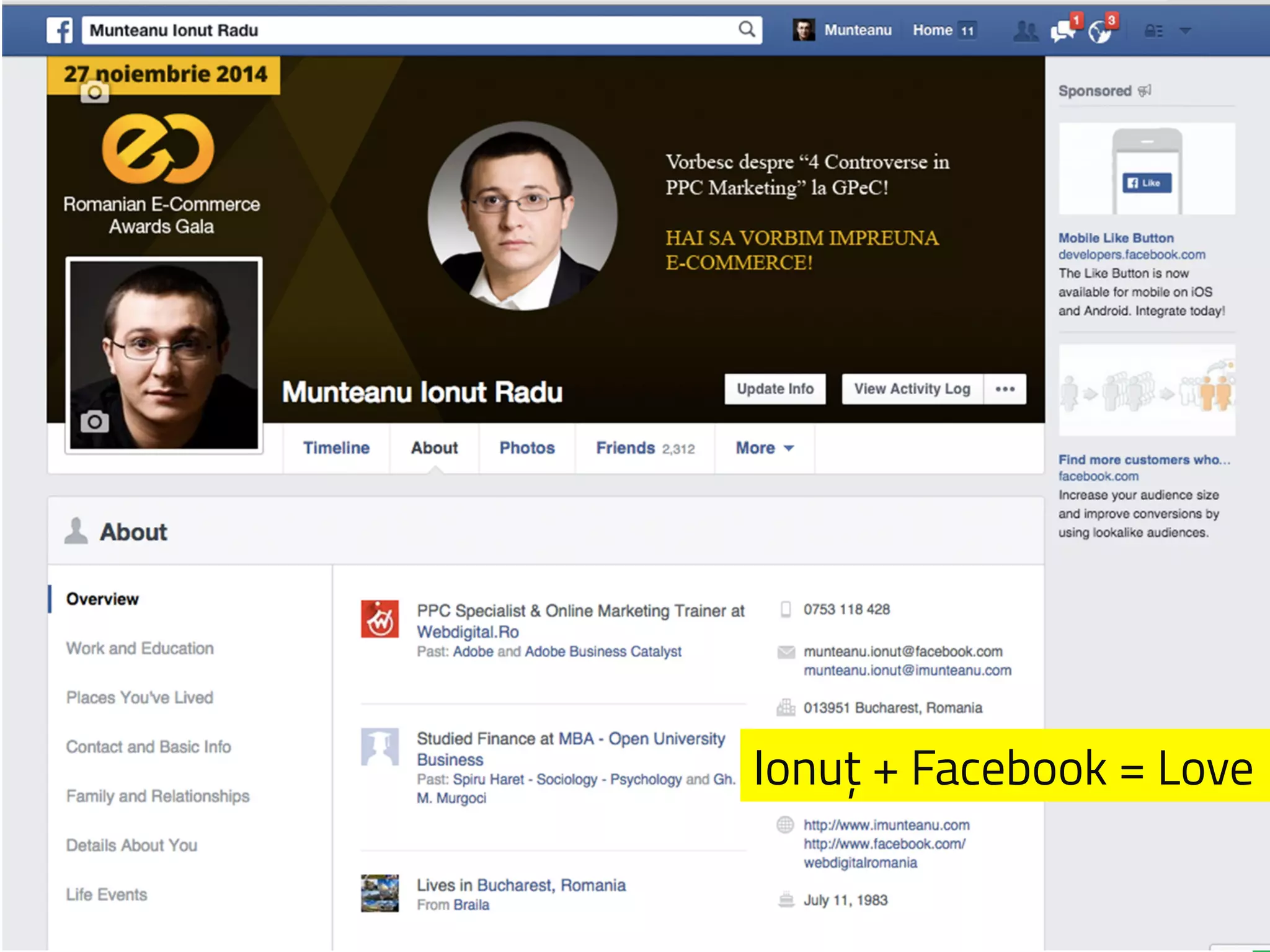Expand account menu arrow in top bar

[1185, 30]
